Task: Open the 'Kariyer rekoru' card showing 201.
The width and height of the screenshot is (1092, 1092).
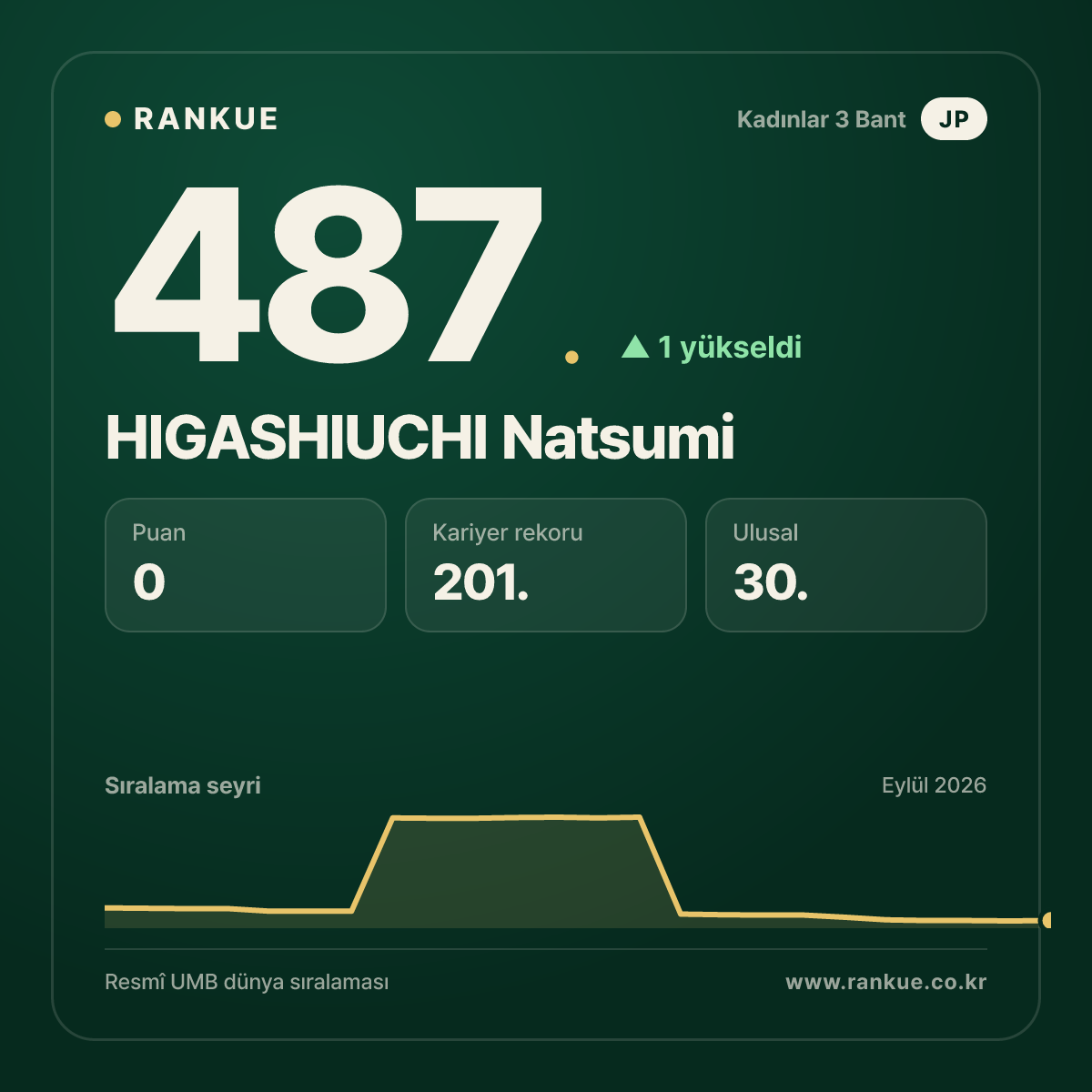Action: coord(546,565)
